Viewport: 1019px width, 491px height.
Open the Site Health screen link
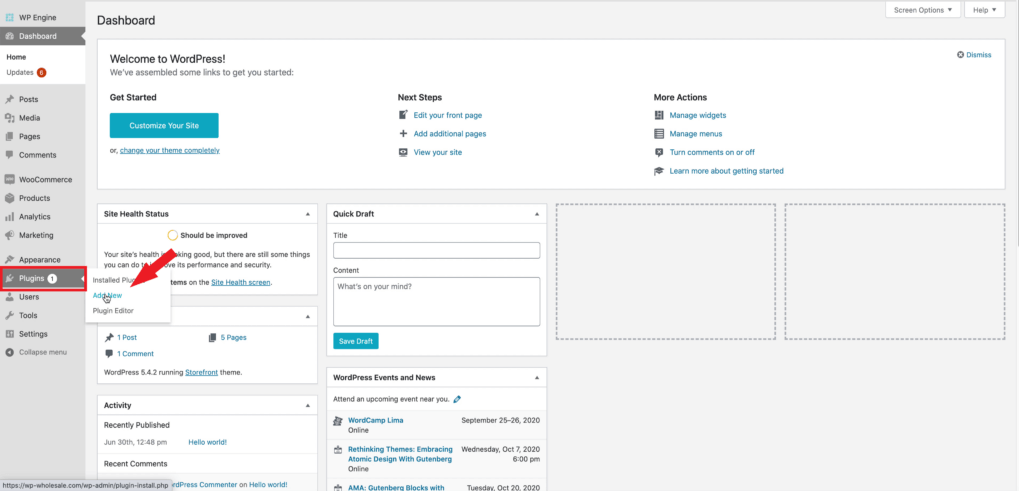point(241,283)
